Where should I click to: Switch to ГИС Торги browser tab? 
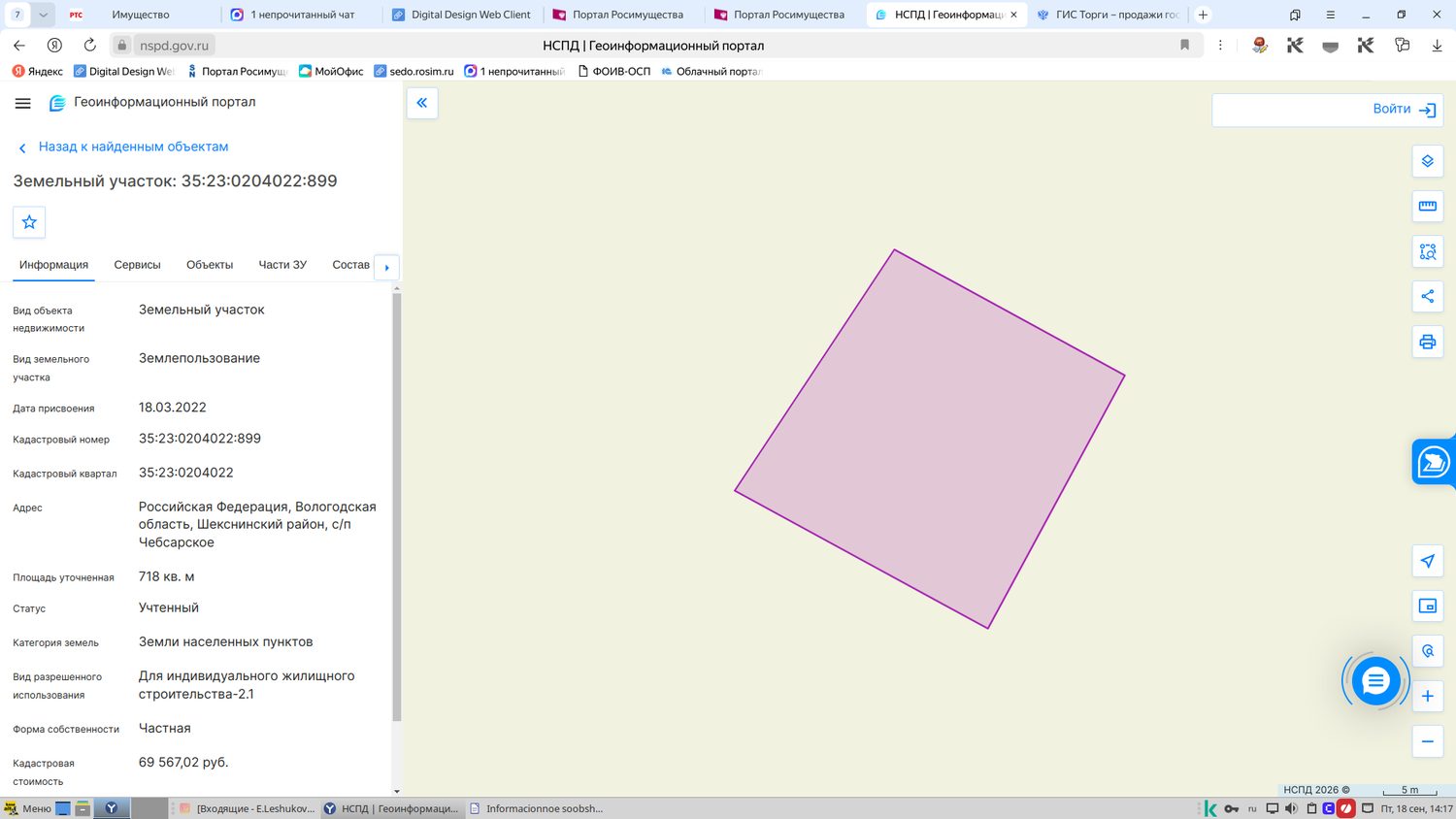[1108, 15]
